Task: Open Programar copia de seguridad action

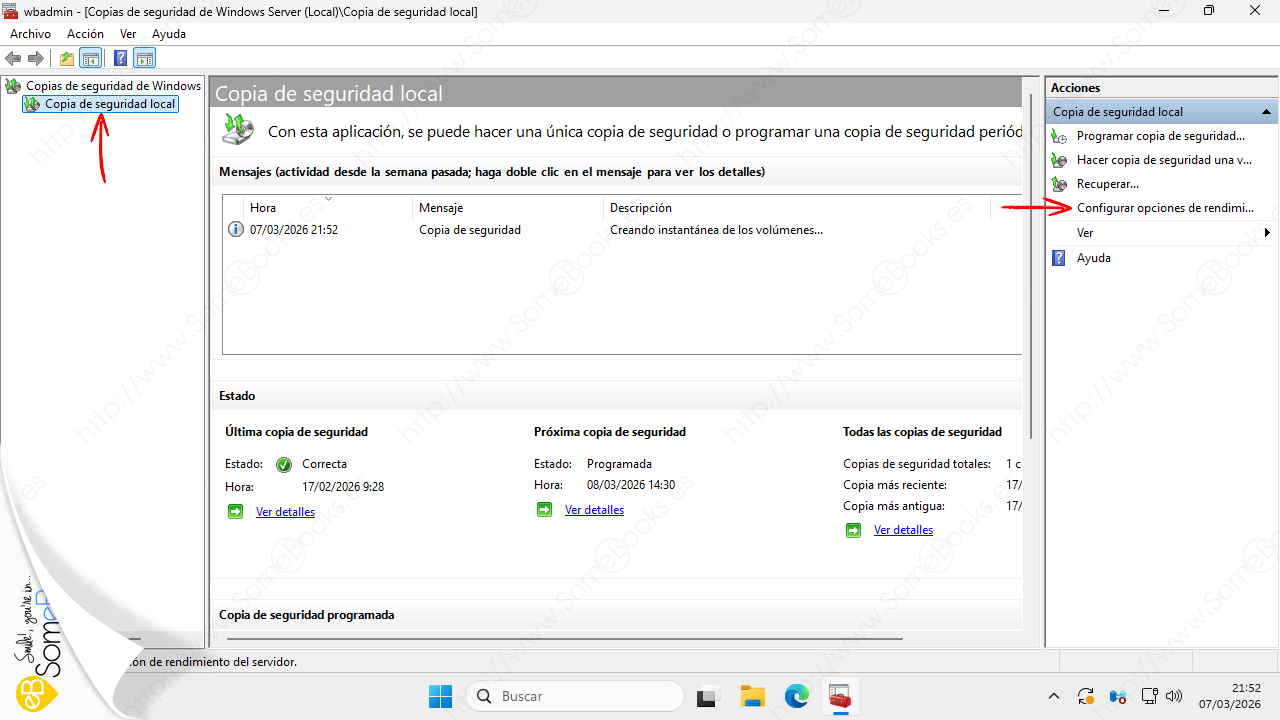Action: 1160,136
